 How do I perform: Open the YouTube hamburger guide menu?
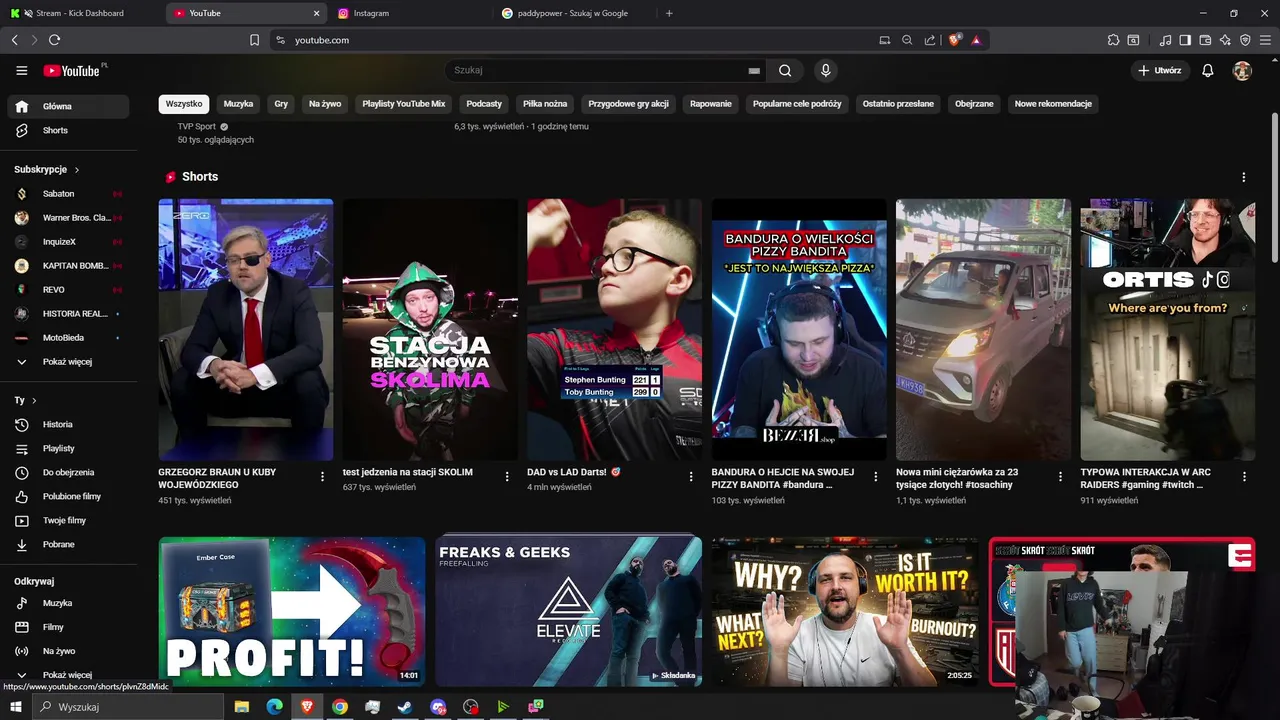click(21, 71)
